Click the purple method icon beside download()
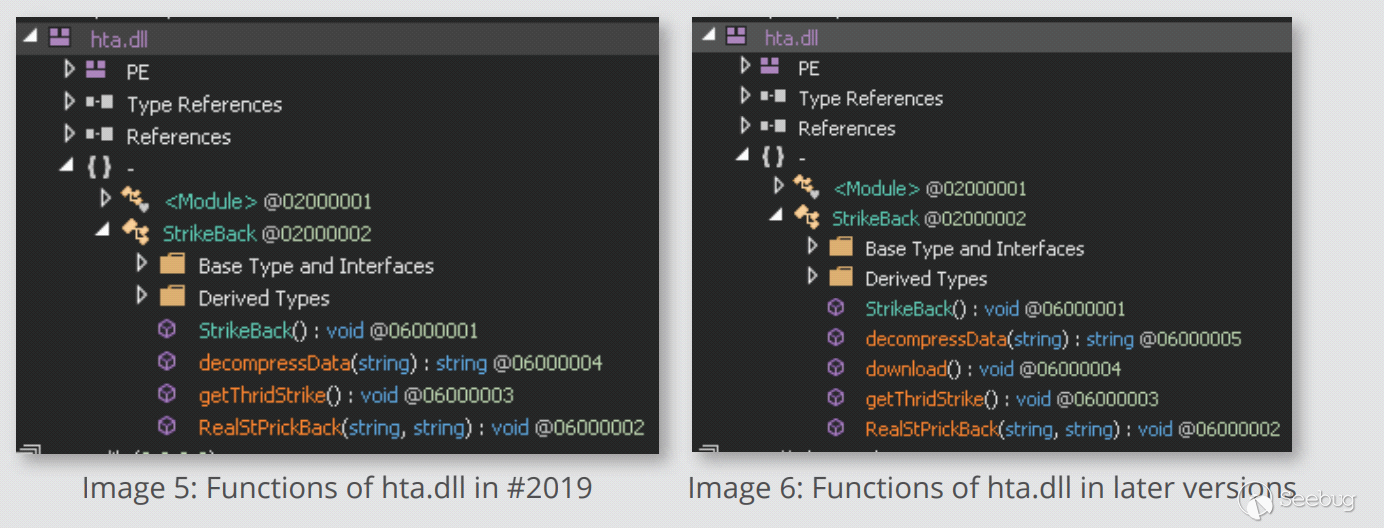The width and height of the screenshot is (1384, 528). pos(836,368)
